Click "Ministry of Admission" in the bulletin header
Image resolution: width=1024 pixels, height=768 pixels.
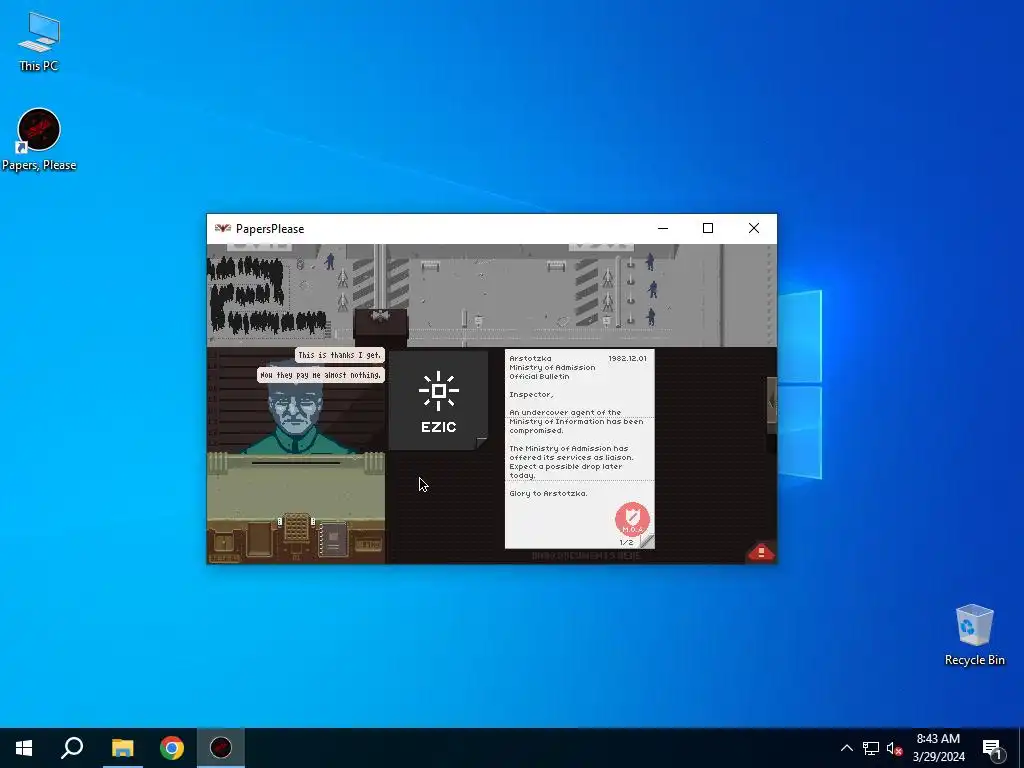pos(552,367)
